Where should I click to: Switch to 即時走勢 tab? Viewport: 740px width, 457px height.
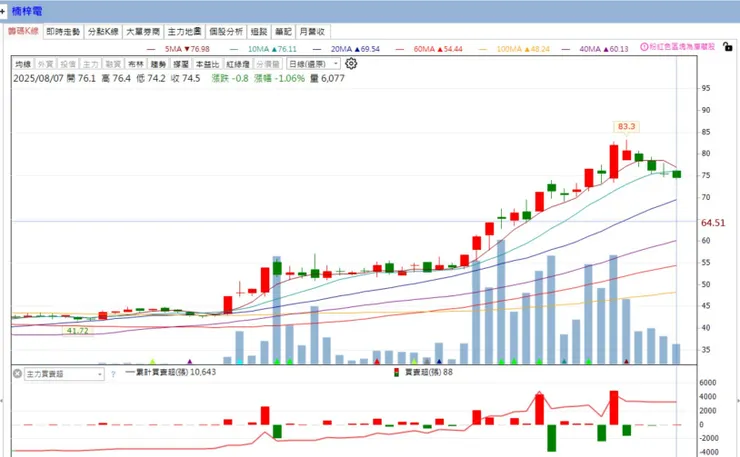pos(63,32)
